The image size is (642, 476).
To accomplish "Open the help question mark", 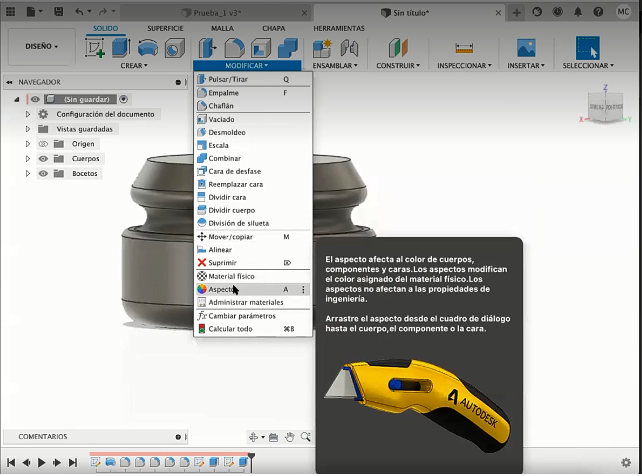I will click(x=598, y=12).
